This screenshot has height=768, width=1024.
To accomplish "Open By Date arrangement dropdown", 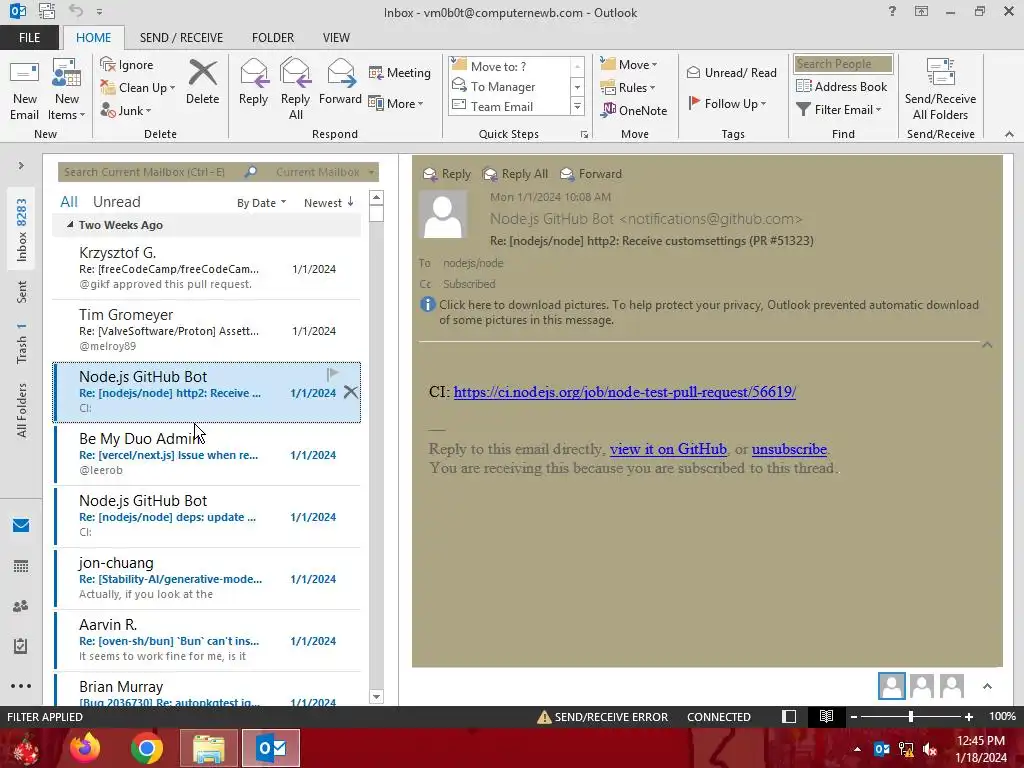I will 261,202.
